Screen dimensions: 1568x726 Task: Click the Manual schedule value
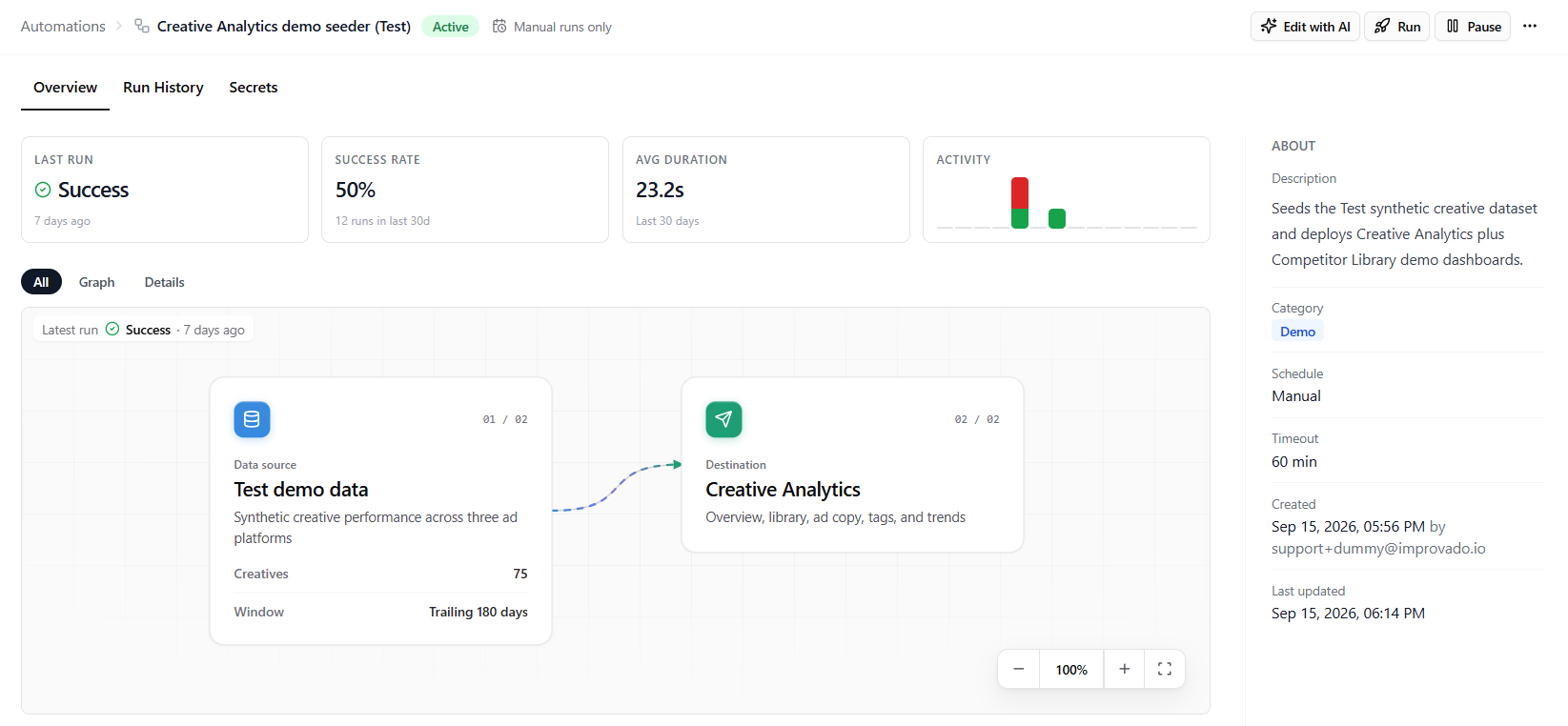[x=1296, y=396]
